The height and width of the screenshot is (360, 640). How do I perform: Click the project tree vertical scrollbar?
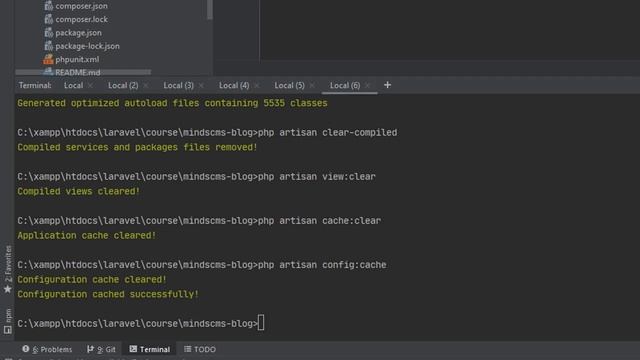tap(210, 10)
